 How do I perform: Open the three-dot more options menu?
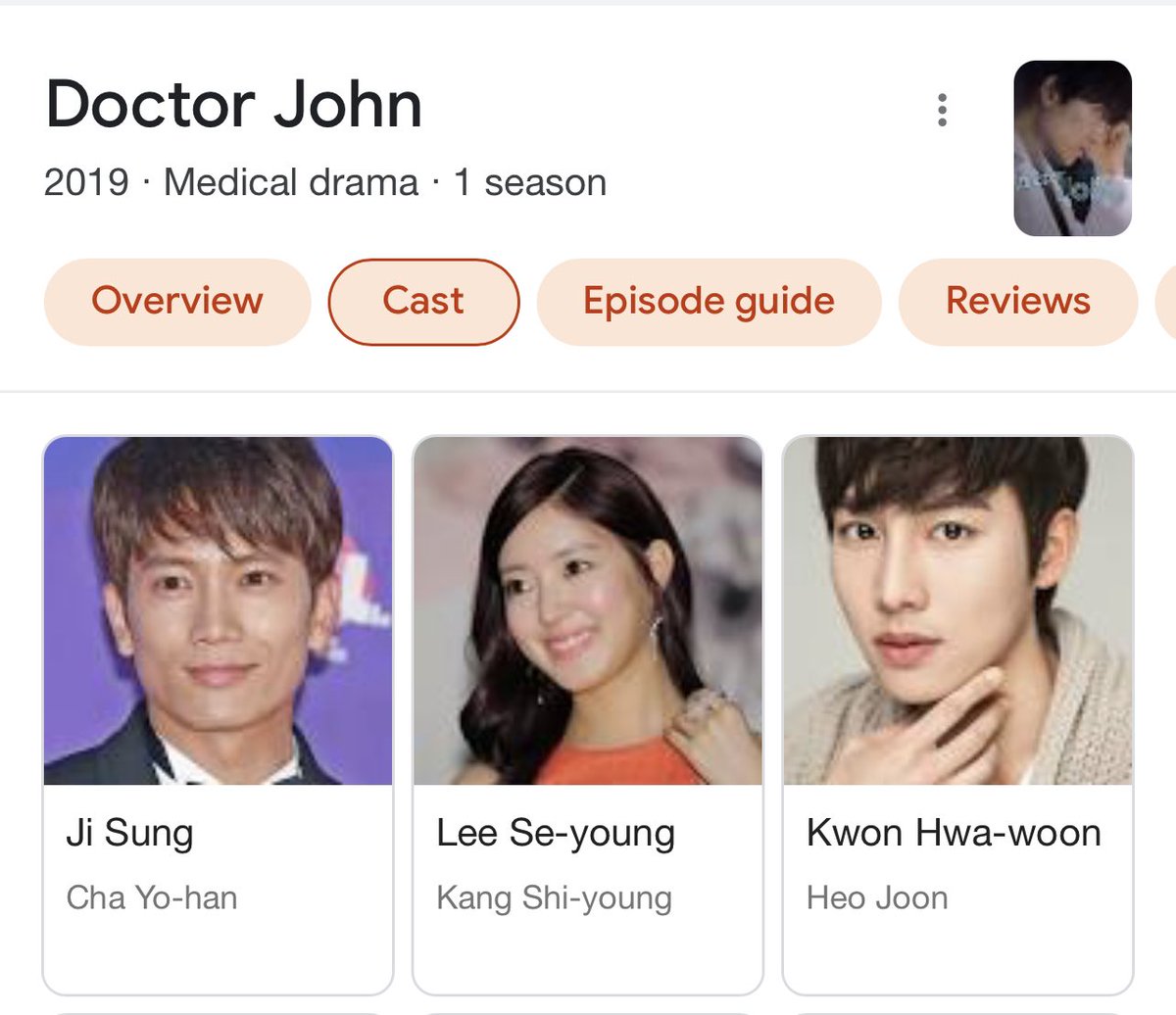(x=942, y=111)
